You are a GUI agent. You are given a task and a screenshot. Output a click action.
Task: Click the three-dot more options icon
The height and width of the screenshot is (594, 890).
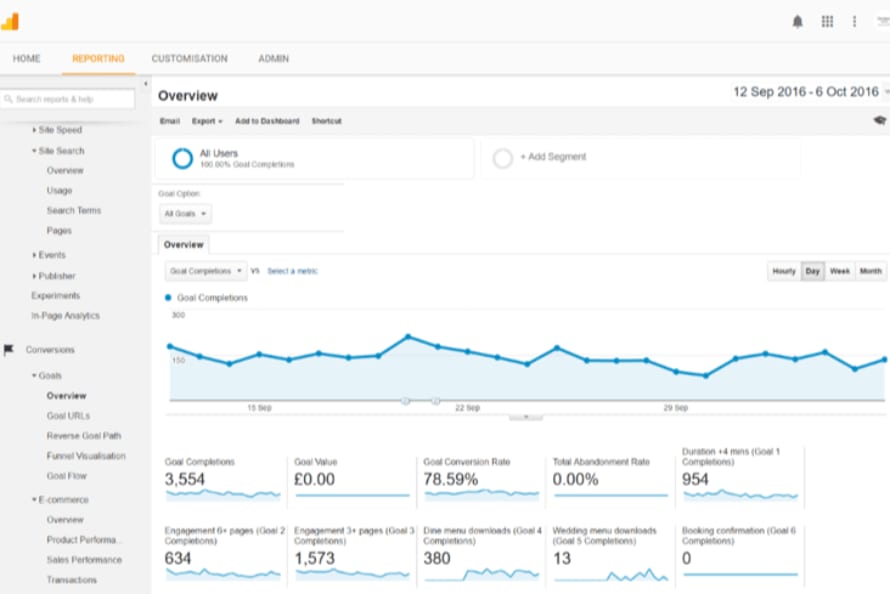(854, 21)
